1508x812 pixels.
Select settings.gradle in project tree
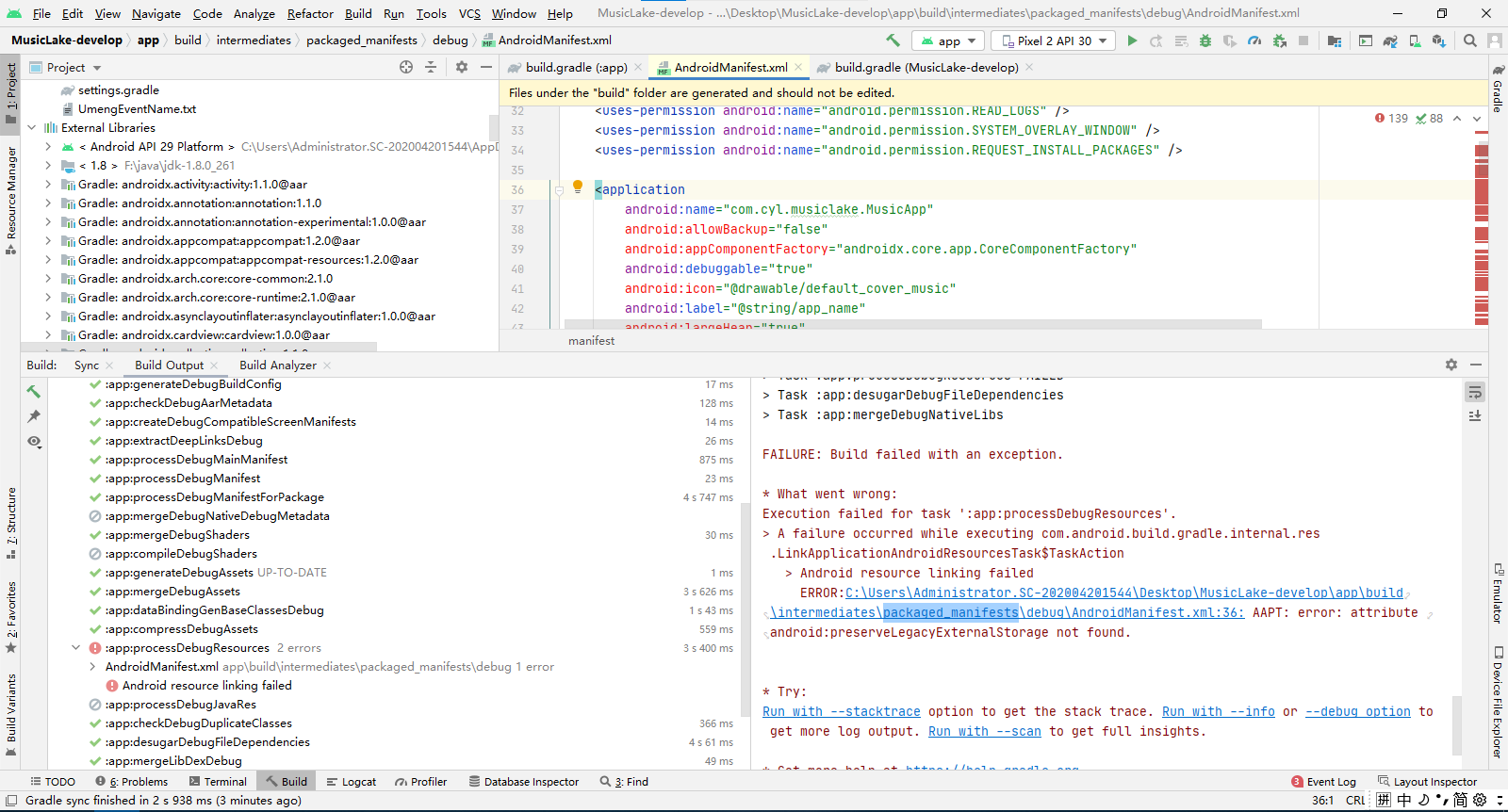pos(118,90)
